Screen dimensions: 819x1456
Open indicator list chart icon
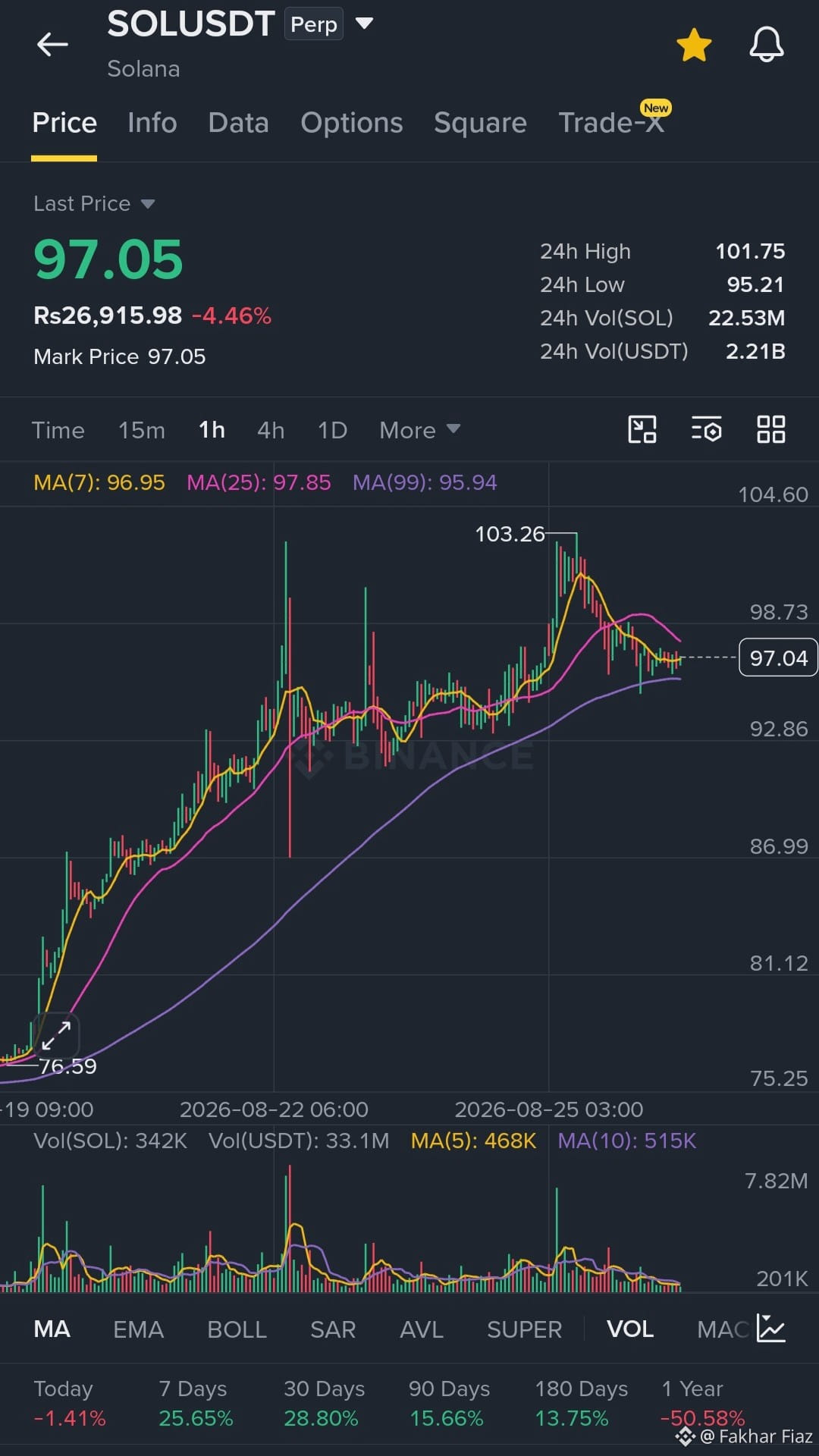[771, 1329]
